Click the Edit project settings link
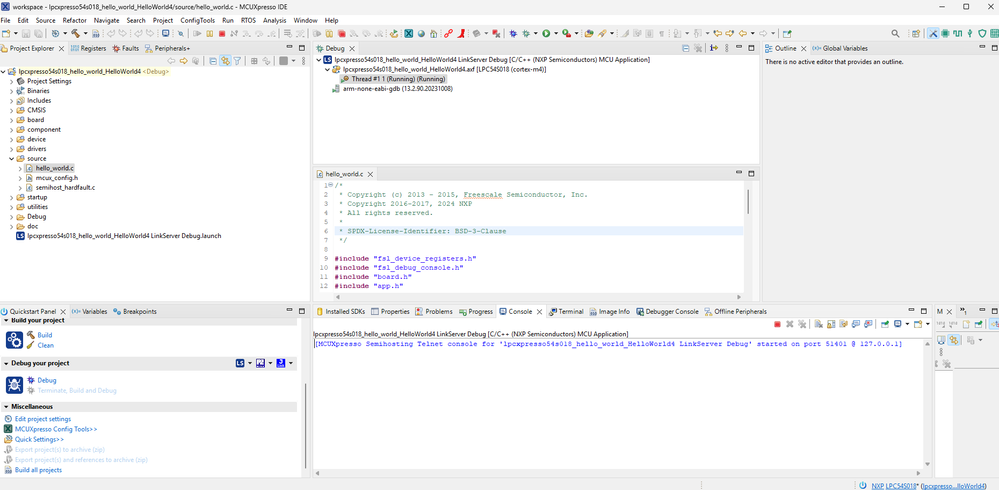 [42, 419]
